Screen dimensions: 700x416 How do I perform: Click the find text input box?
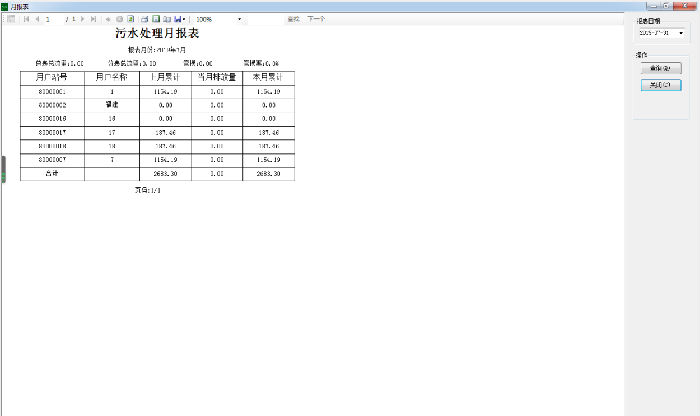click(265, 19)
